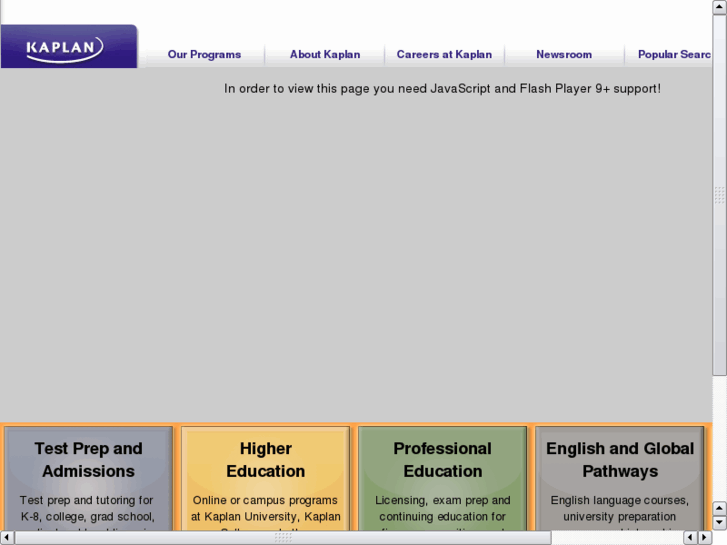The image size is (727, 545).
Task: Click the Kaplan logo
Action: point(69,46)
